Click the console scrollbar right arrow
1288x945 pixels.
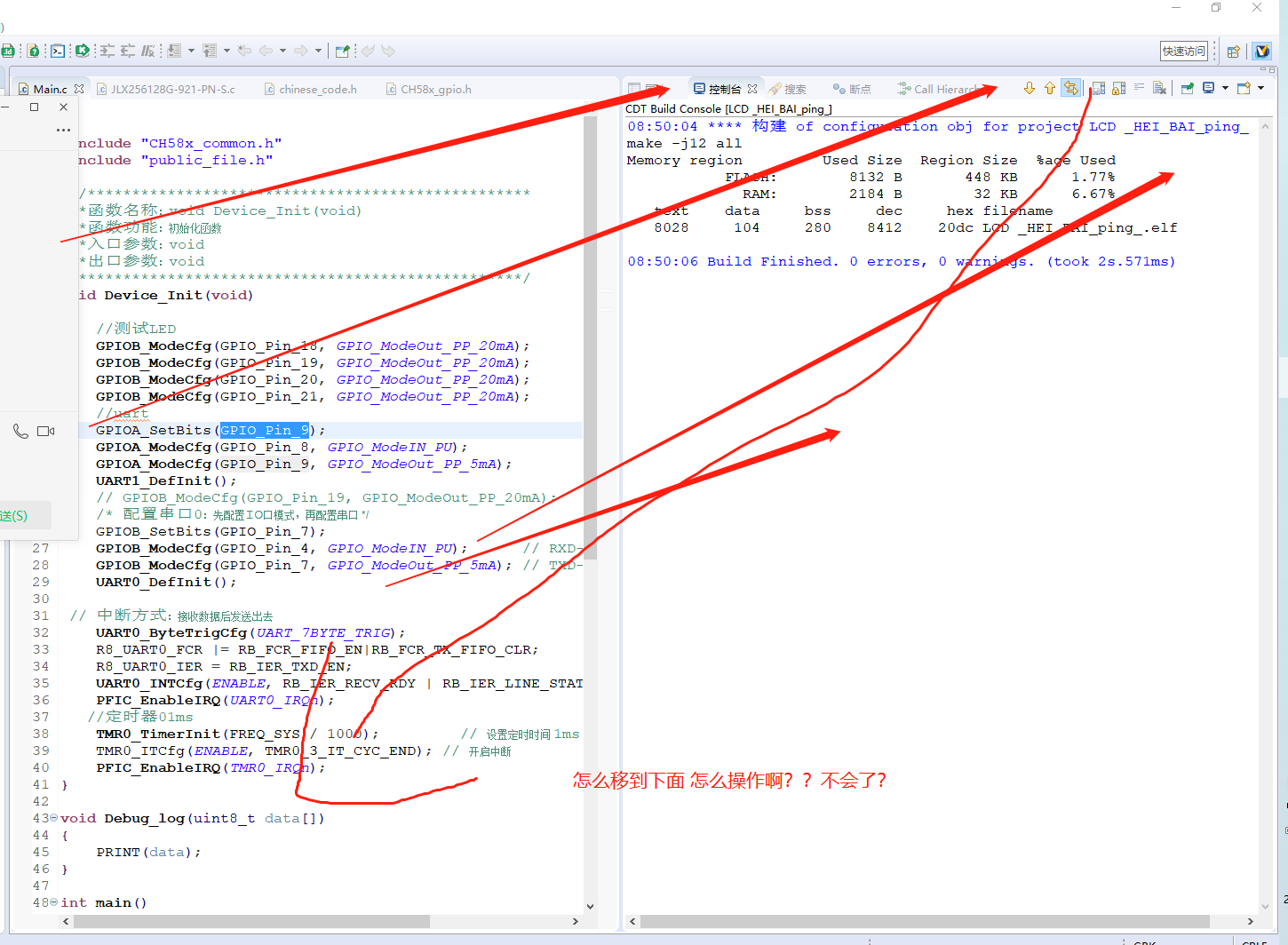[1250, 921]
